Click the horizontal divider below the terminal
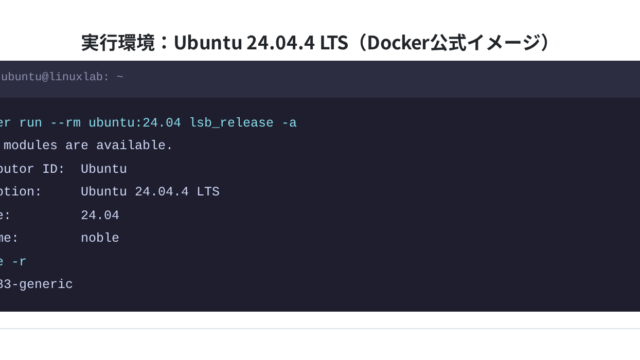This screenshot has width=640, height=360. click(x=320, y=329)
